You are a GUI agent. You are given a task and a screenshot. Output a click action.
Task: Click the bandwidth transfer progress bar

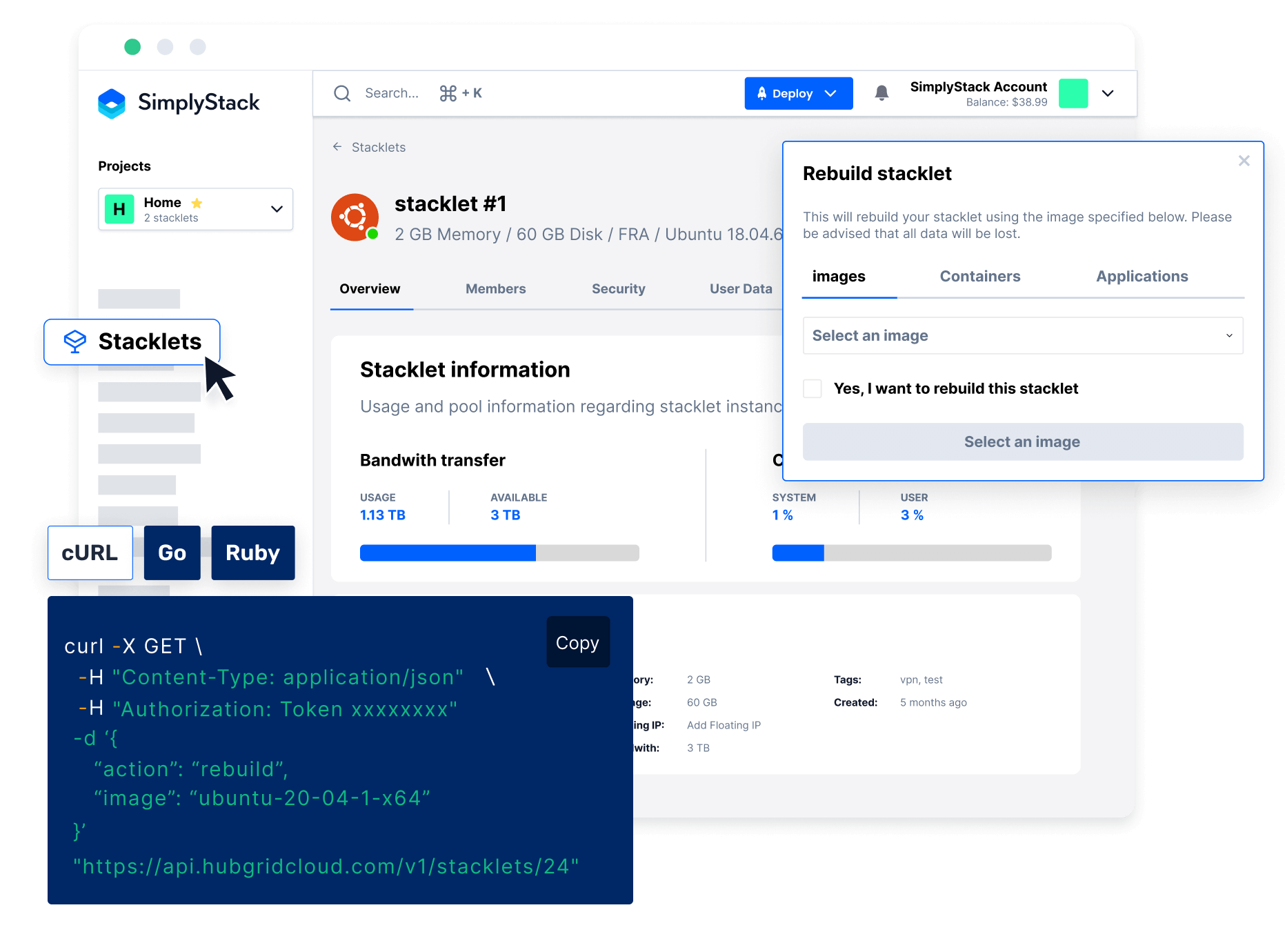499,553
